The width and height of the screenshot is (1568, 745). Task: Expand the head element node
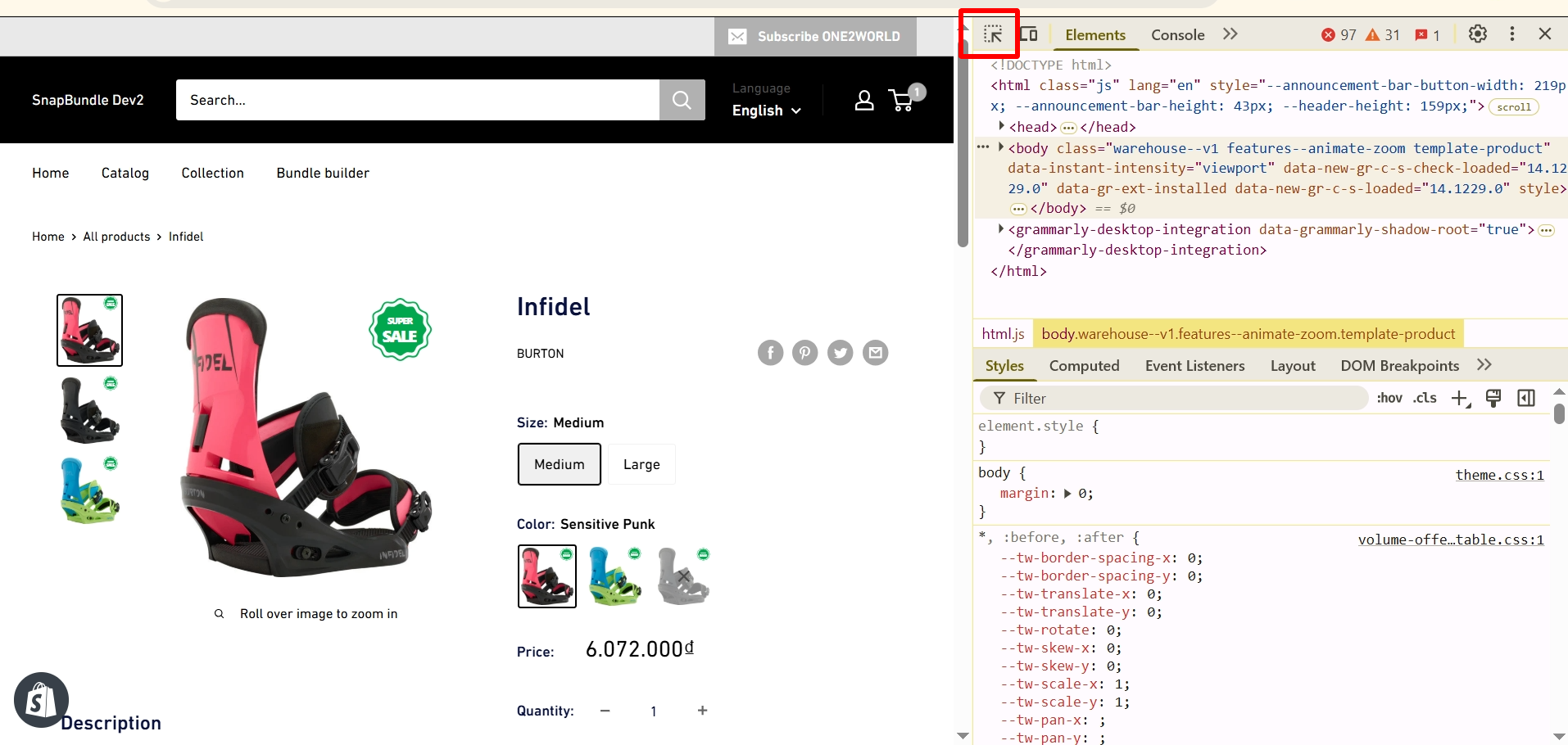pyautogui.click(x=1002, y=126)
